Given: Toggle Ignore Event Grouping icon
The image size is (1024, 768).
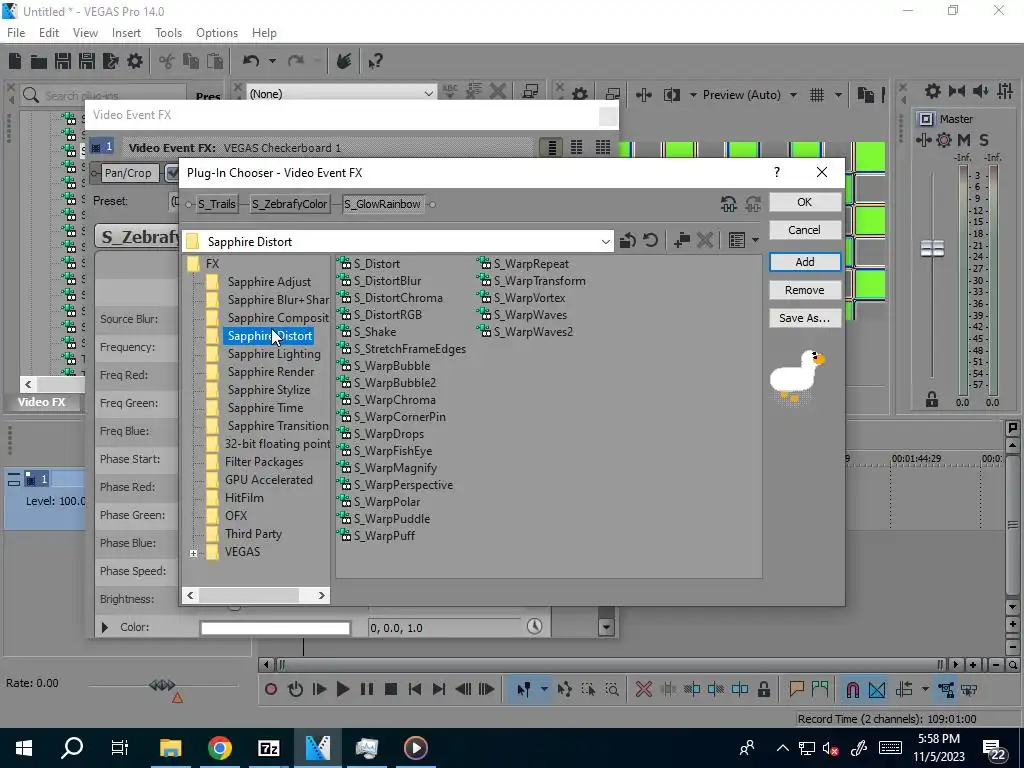Looking at the screenshot, I should (x=969, y=689).
